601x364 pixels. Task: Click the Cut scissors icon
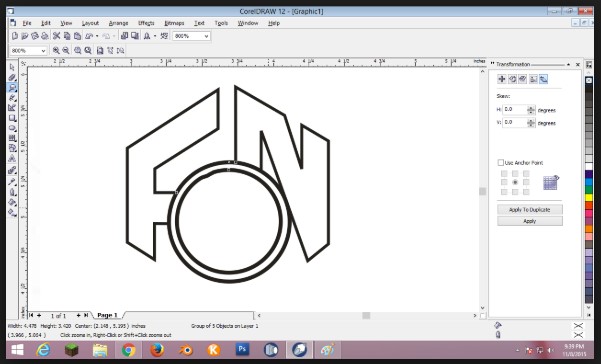(56, 36)
